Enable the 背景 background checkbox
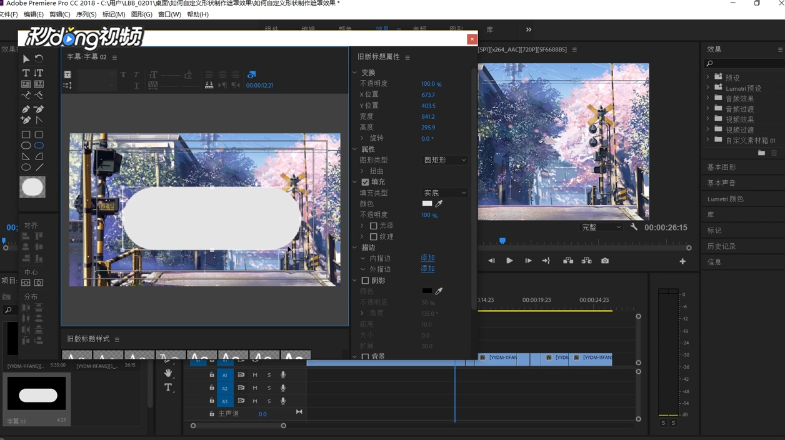This screenshot has height=440, width=785. 365,356
